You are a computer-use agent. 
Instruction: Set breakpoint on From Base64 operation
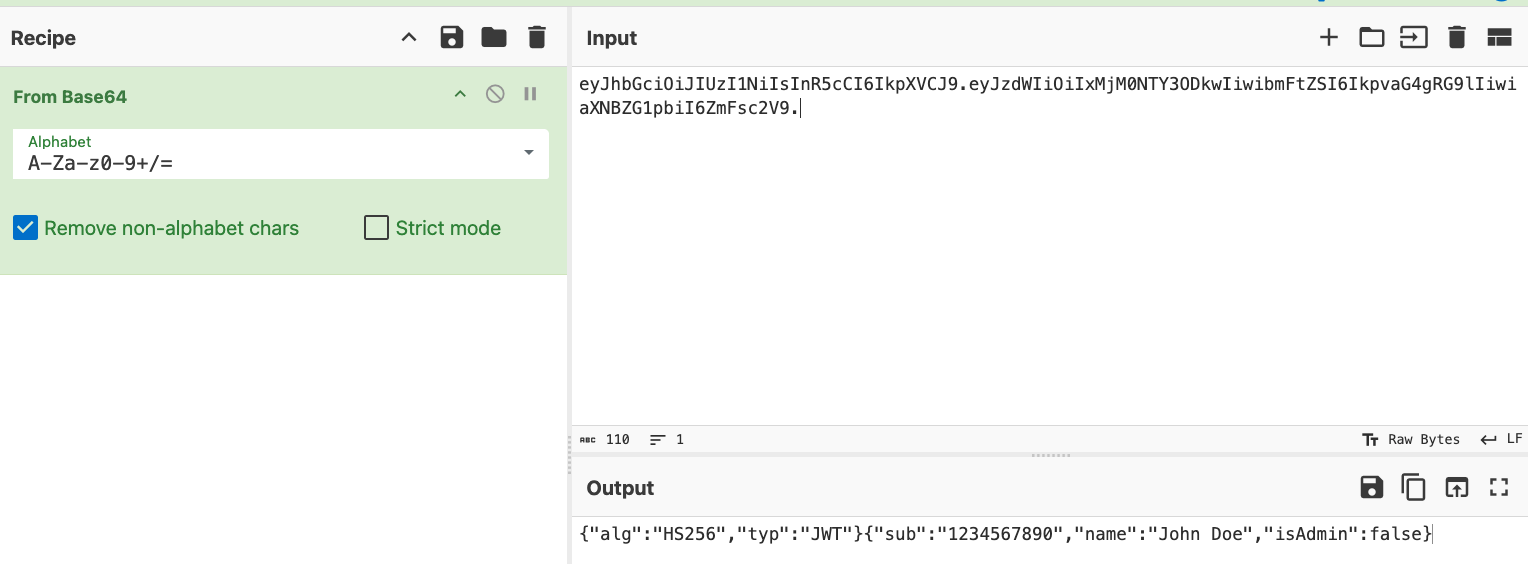click(x=530, y=94)
